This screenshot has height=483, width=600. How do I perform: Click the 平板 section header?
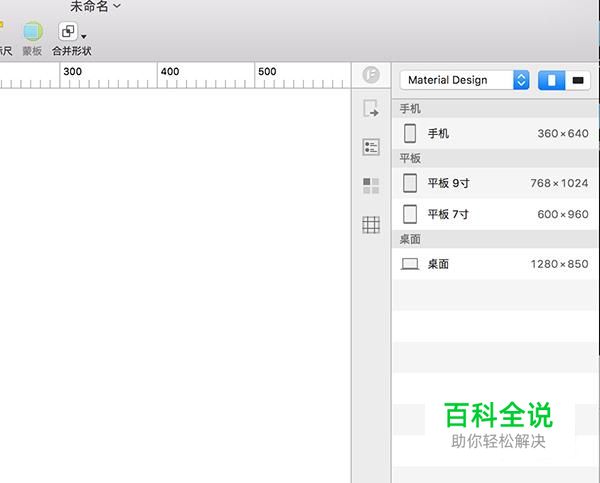click(x=495, y=158)
